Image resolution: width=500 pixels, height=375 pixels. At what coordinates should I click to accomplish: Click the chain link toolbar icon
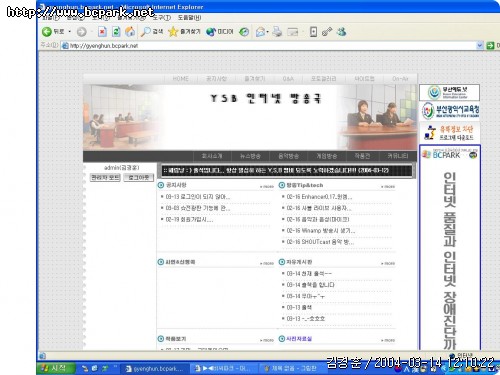coord(327,32)
